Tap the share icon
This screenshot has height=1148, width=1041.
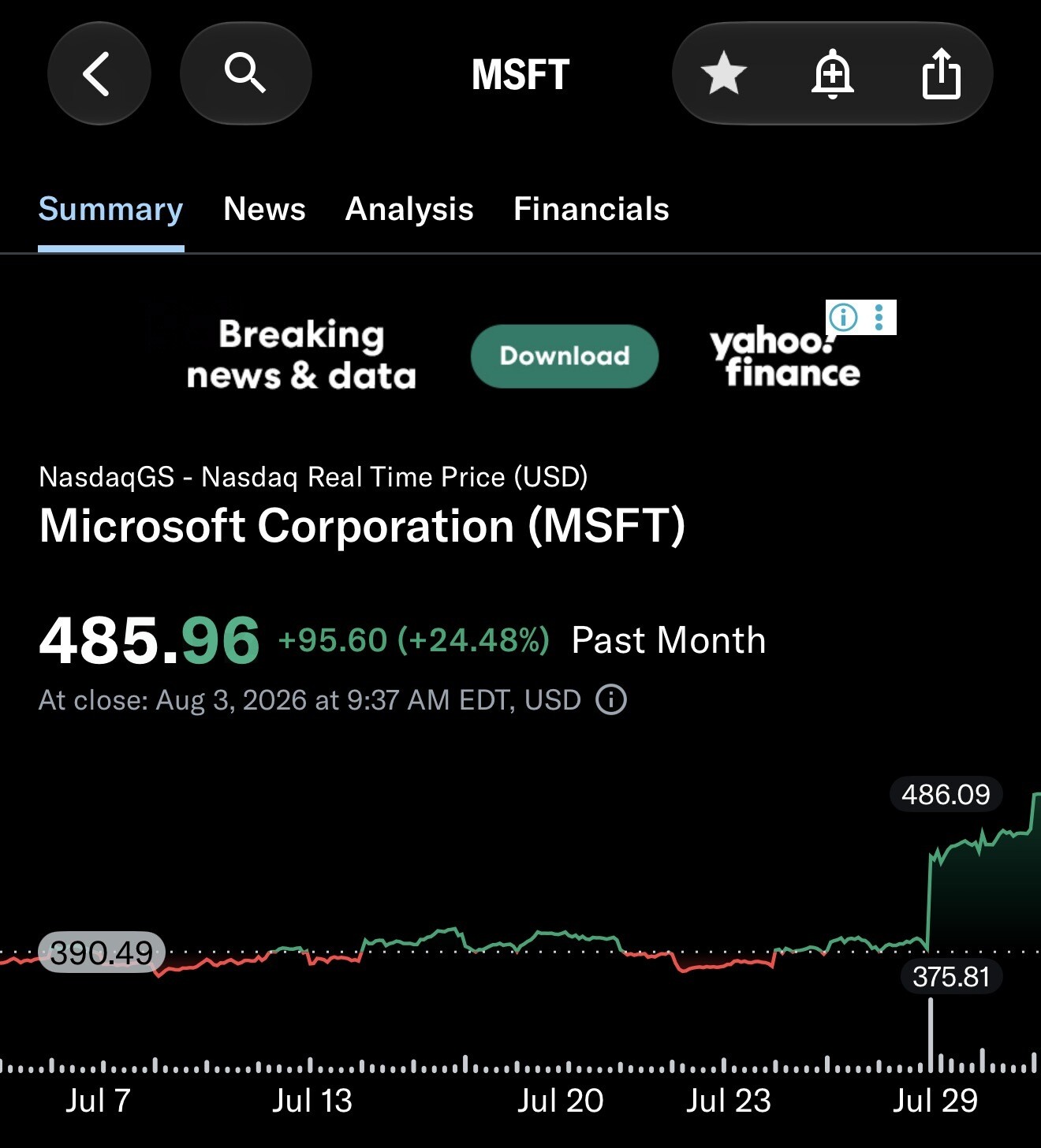941,73
